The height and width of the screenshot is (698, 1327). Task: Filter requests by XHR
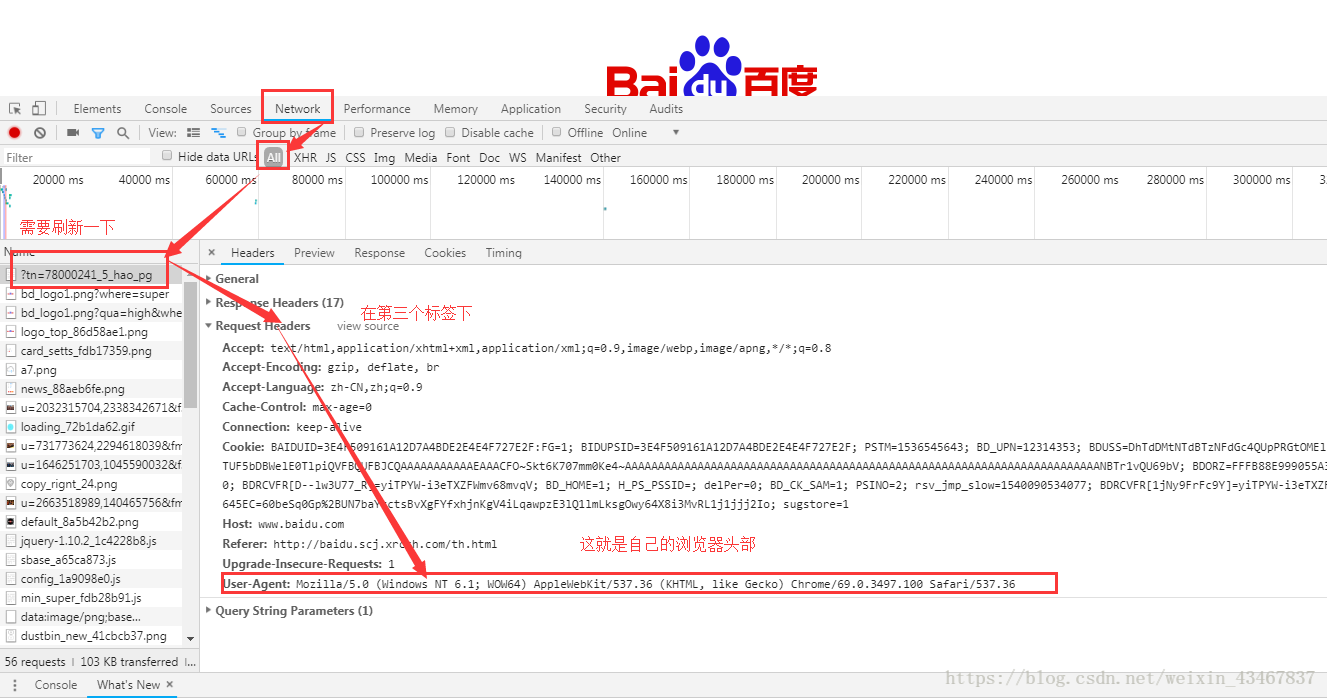point(305,158)
